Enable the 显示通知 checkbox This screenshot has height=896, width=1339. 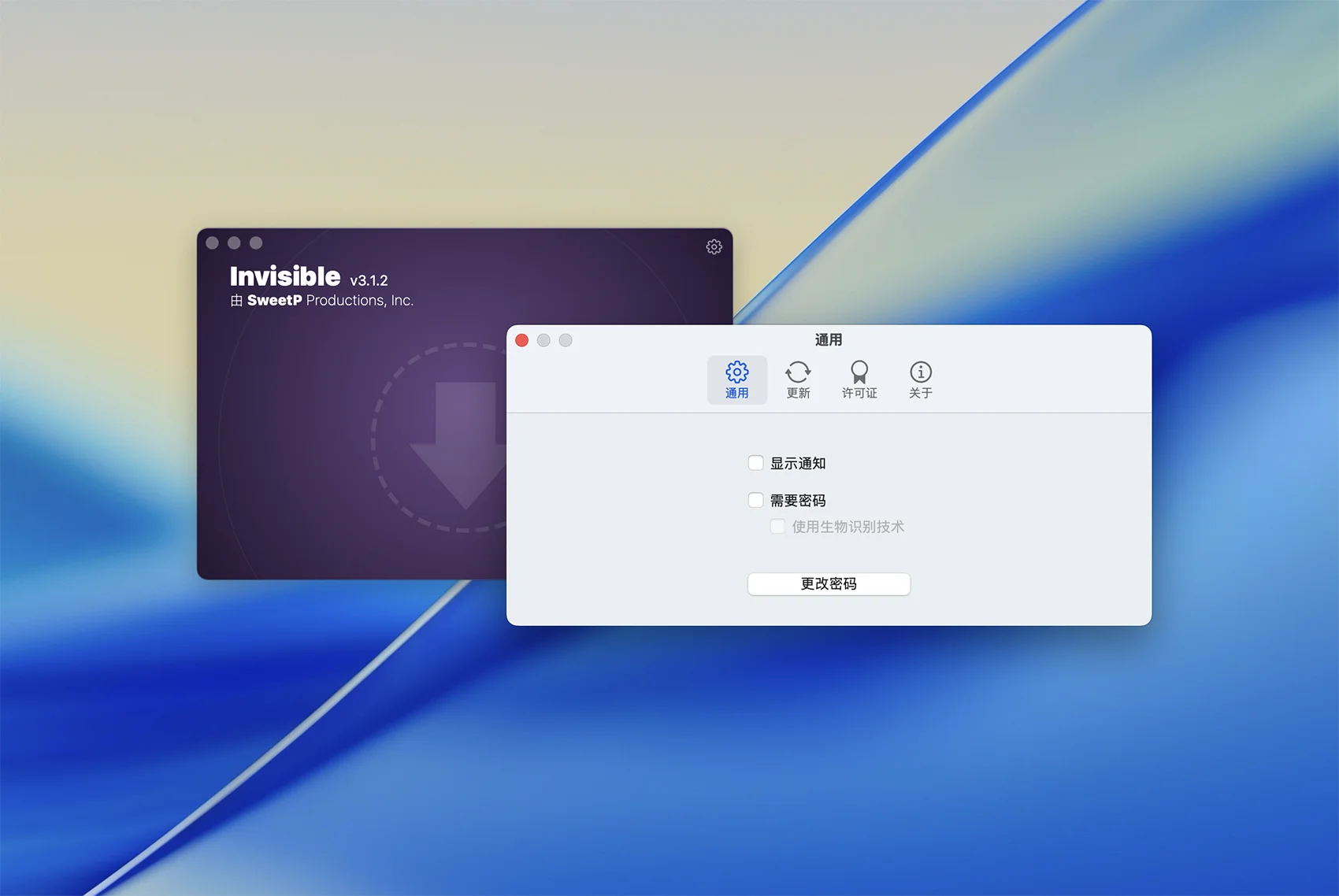(x=755, y=463)
